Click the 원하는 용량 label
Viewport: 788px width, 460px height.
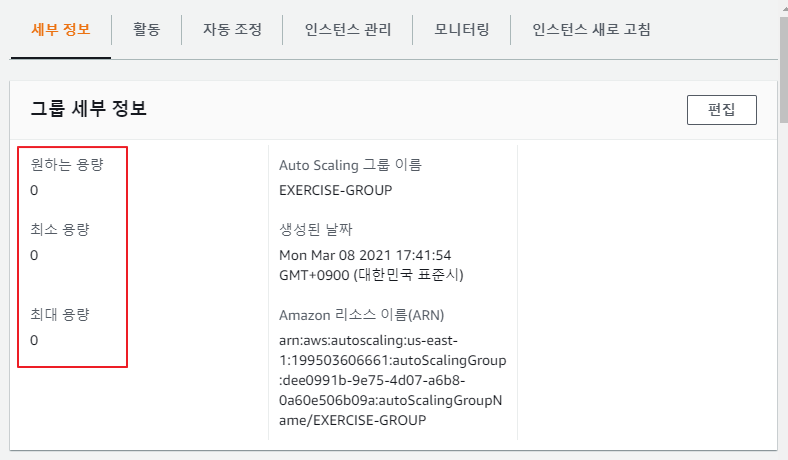point(67,165)
